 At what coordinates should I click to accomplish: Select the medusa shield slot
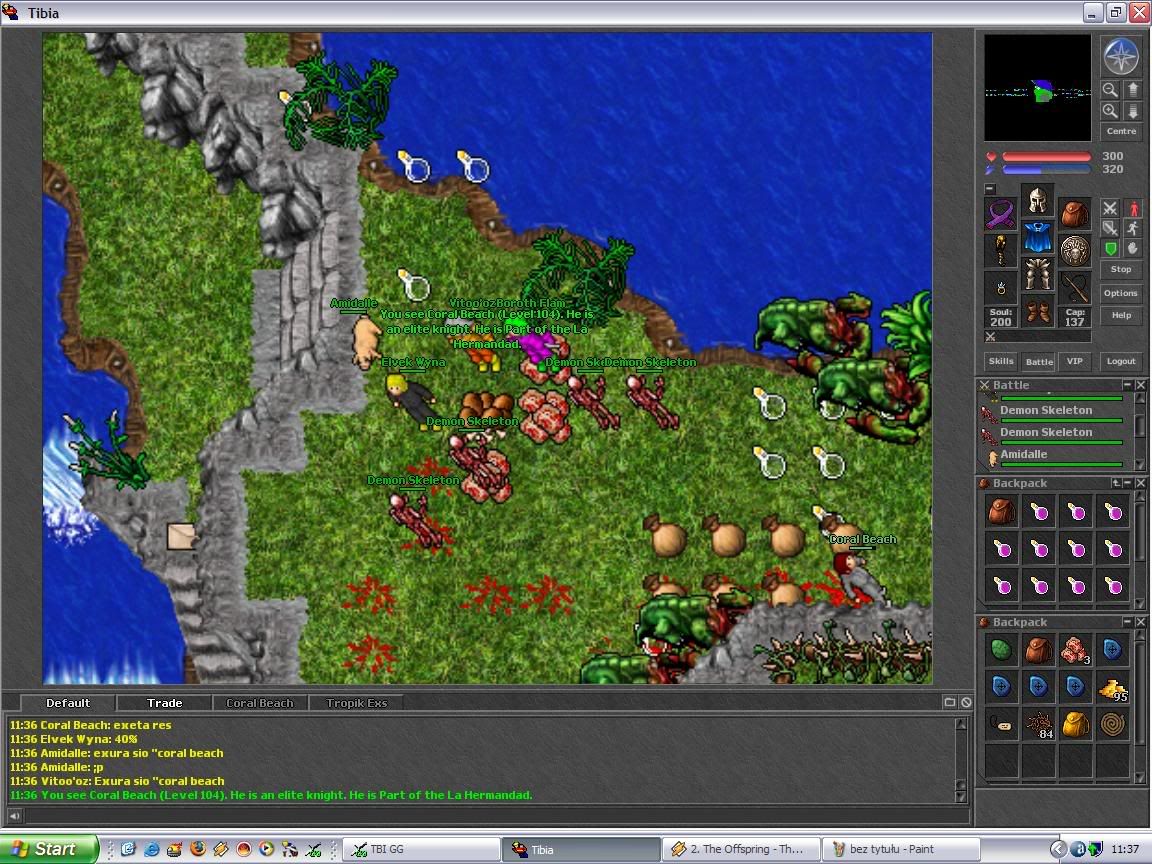click(x=1074, y=251)
